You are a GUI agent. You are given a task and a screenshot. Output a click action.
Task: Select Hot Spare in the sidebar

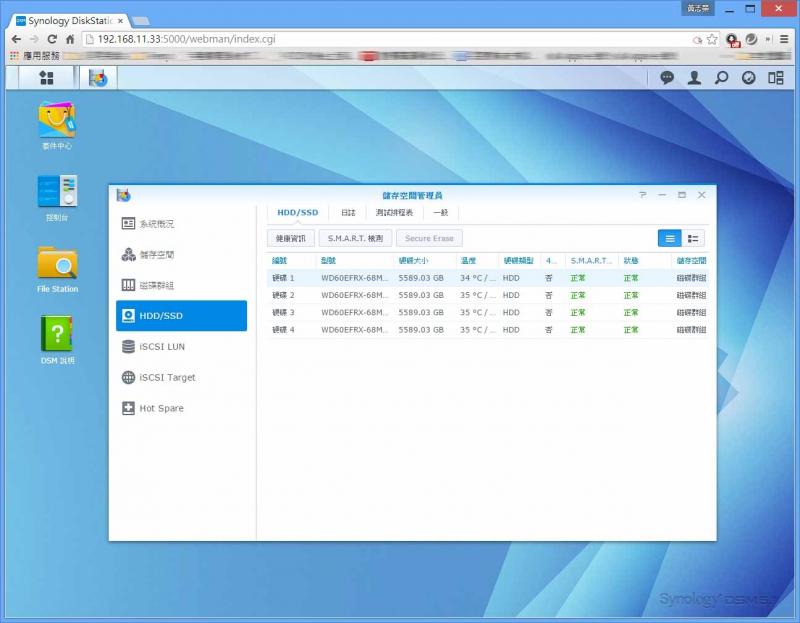coord(182,408)
